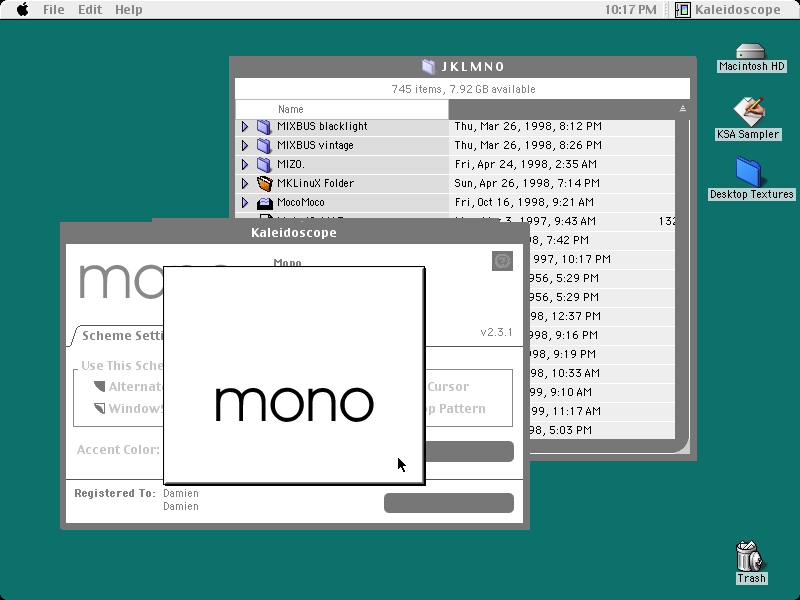Click the JKLMNO title folder icon
The height and width of the screenshot is (600, 800).
pyautogui.click(x=429, y=66)
